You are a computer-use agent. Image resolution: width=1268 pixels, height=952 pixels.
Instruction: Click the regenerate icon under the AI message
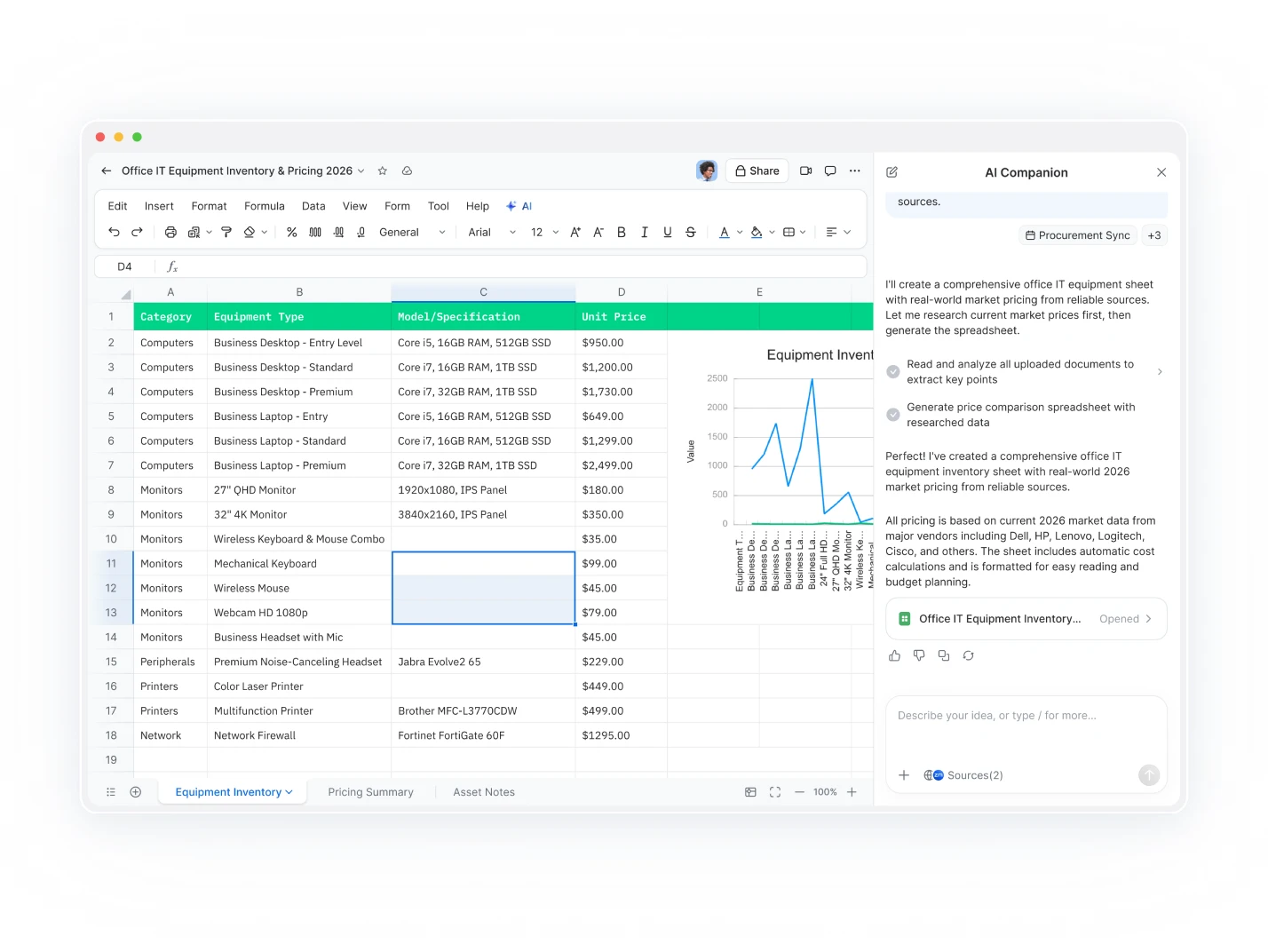coord(969,655)
